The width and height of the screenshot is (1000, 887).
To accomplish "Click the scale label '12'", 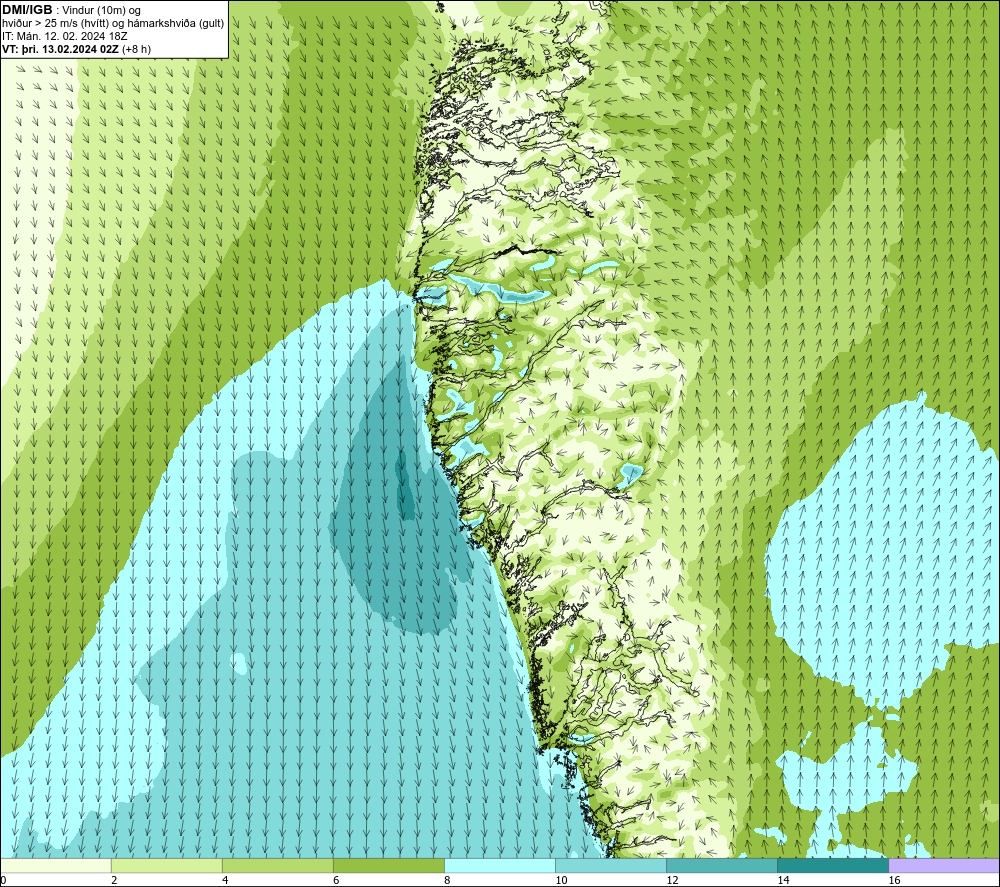I will coord(672,880).
